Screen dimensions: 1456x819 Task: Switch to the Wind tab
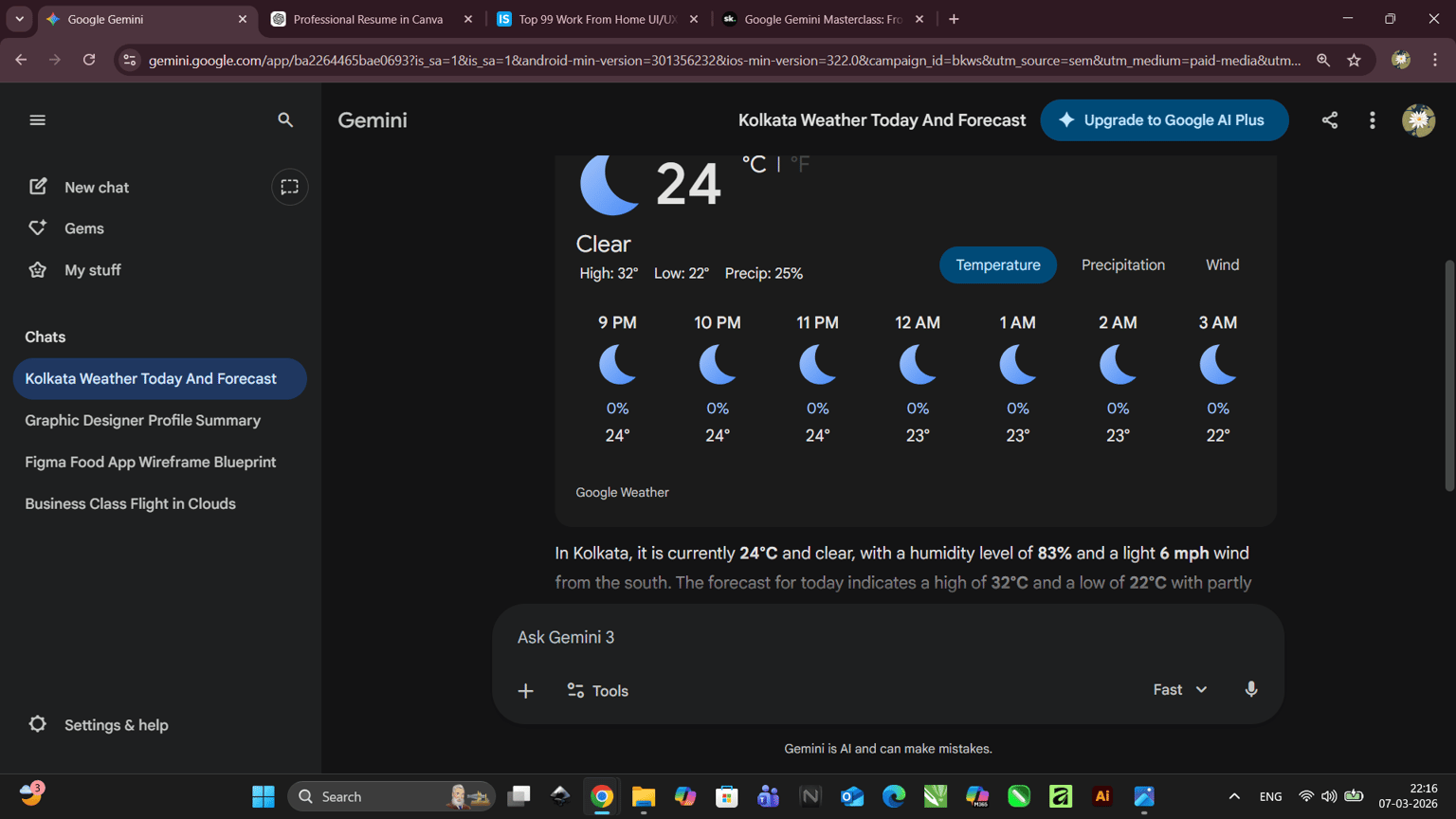click(x=1222, y=265)
